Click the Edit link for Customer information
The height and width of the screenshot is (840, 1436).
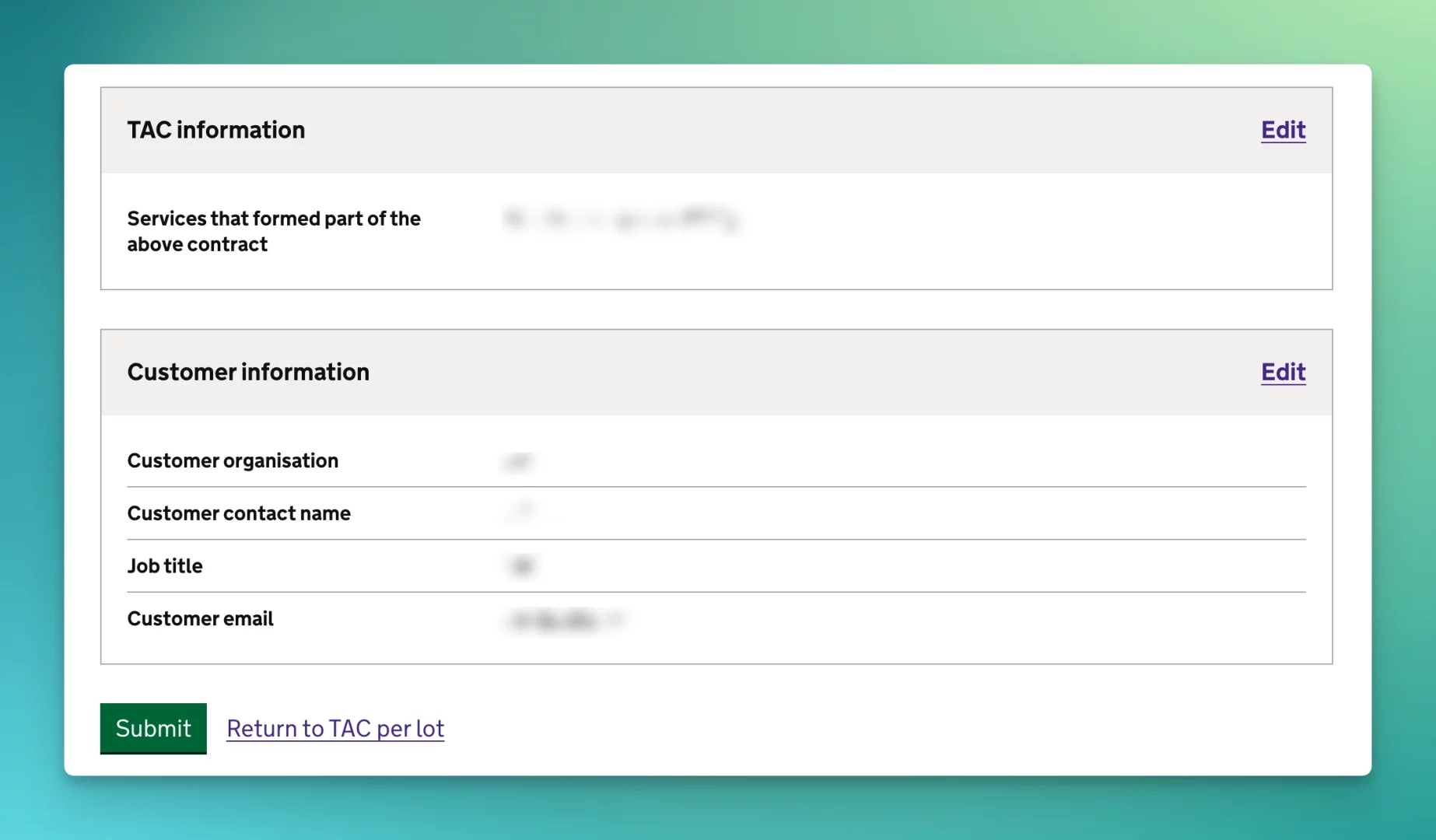[x=1282, y=373]
